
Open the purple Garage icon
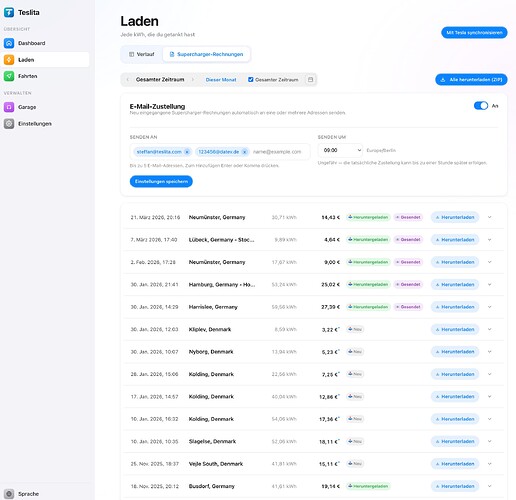pyautogui.click(x=9, y=107)
